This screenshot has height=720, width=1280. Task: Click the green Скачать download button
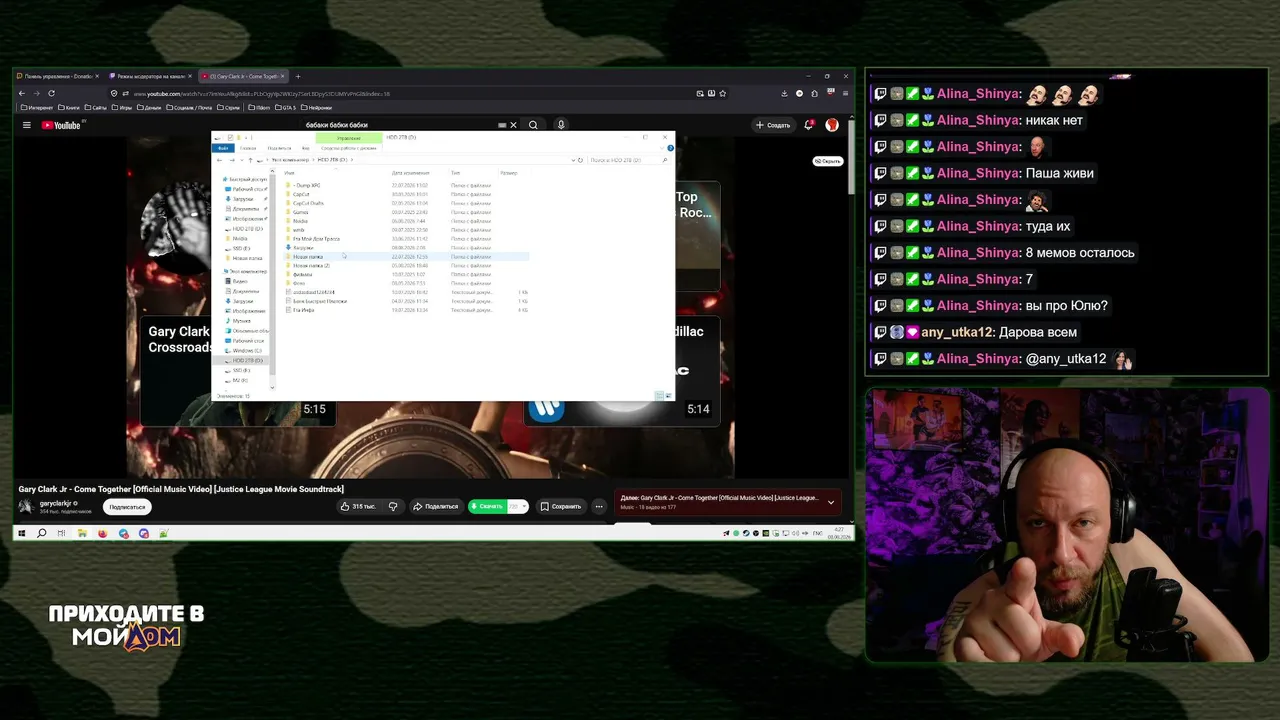point(487,506)
